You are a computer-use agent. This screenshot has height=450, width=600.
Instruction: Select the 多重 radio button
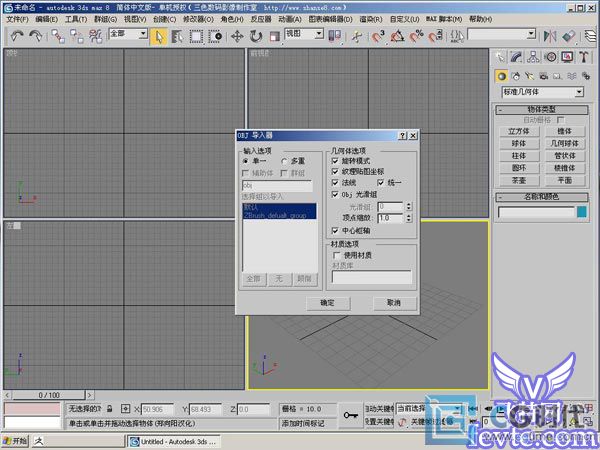pyautogui.click(x=284, y=161)
